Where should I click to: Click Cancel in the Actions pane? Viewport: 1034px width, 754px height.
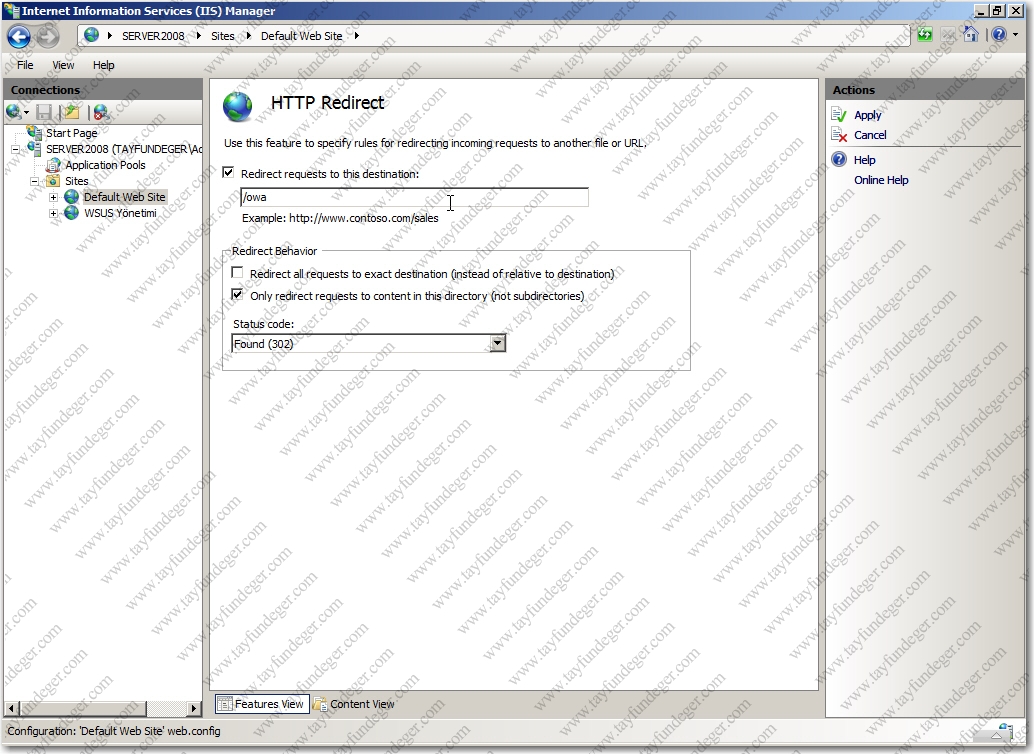pos(870,135)
